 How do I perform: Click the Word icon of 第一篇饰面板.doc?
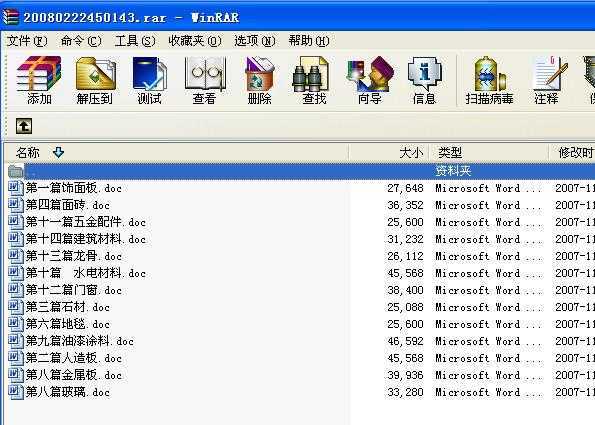point(16,188)
